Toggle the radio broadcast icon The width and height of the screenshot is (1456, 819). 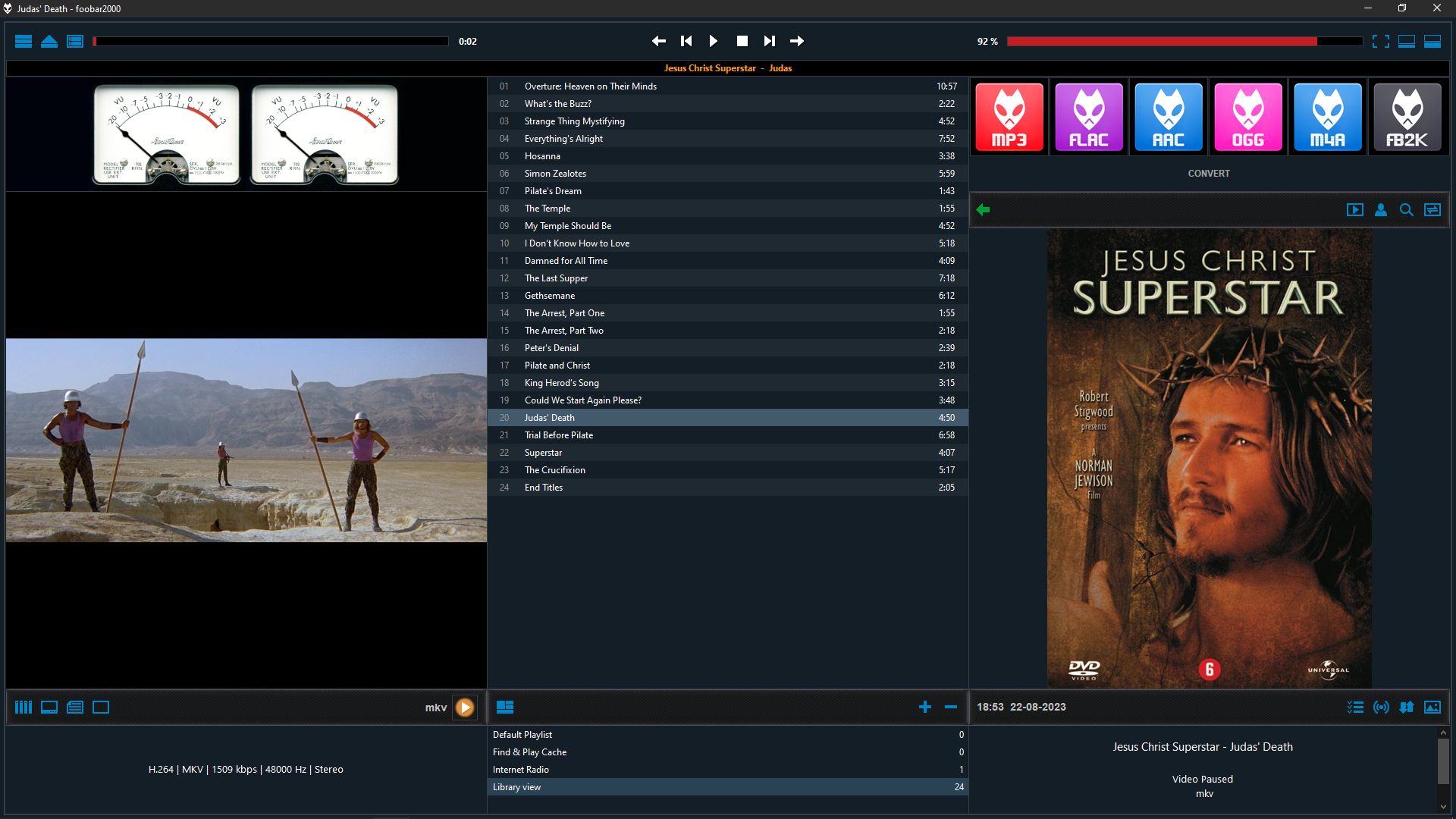pos(1381,708)
